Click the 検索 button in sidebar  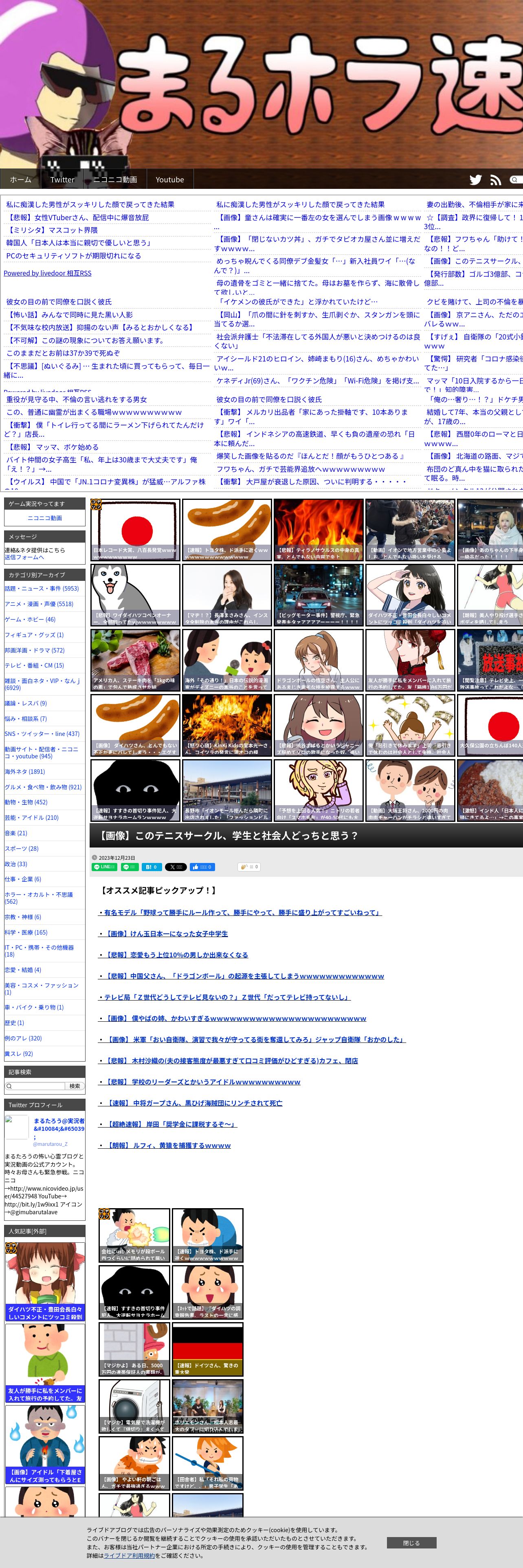74,1086
